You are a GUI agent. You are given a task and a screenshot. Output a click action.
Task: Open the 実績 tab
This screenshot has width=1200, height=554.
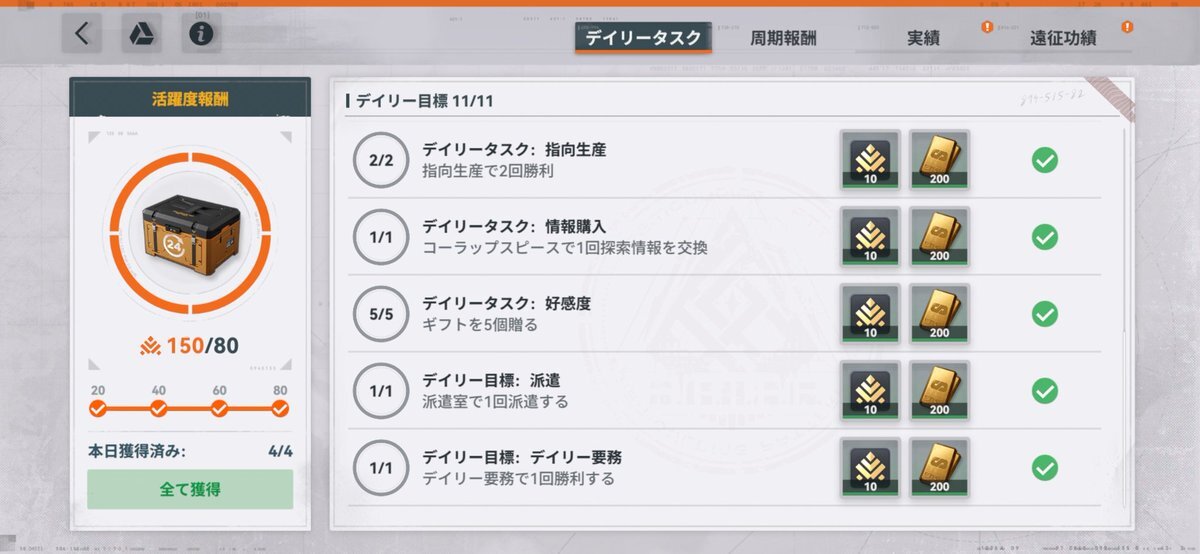pos(923,39)
